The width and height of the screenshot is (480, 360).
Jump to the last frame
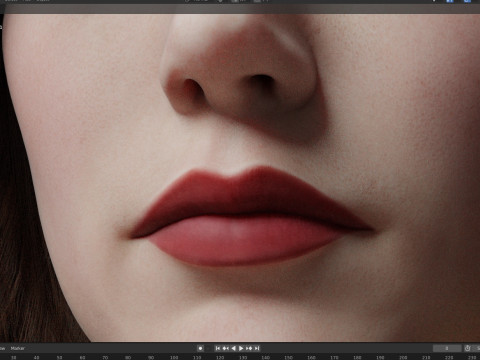pos(257,348)
